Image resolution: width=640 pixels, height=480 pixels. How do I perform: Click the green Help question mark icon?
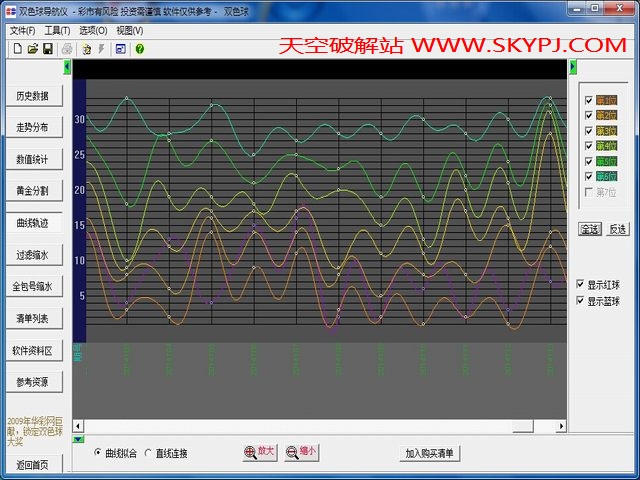pyautogui.click(x=139, y=48)
